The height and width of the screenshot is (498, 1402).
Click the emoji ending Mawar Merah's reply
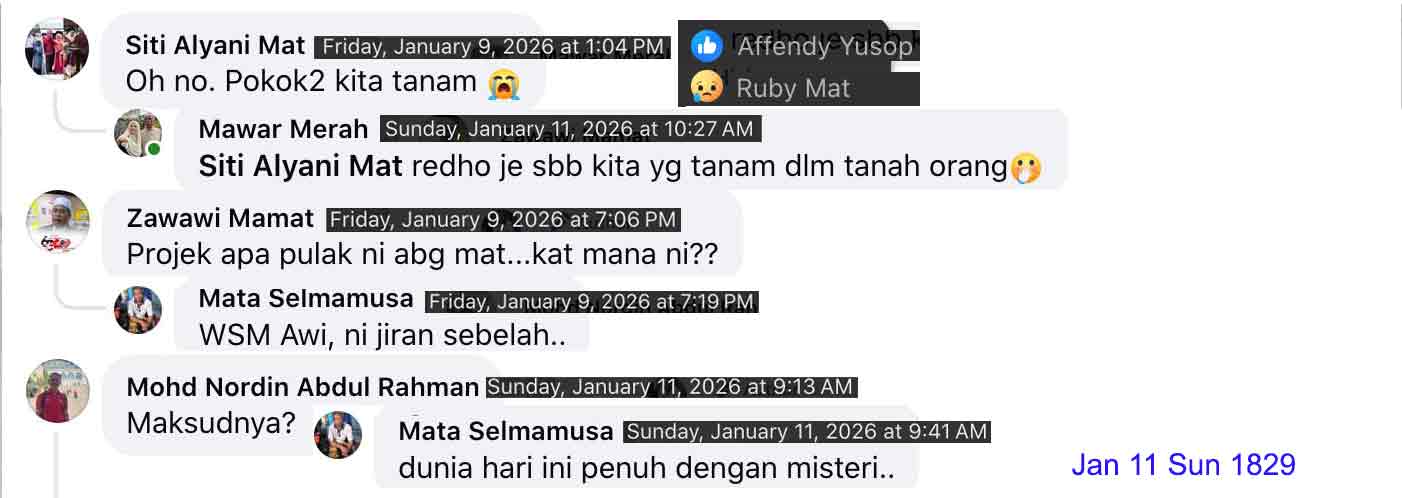(x=1026, y=168)
